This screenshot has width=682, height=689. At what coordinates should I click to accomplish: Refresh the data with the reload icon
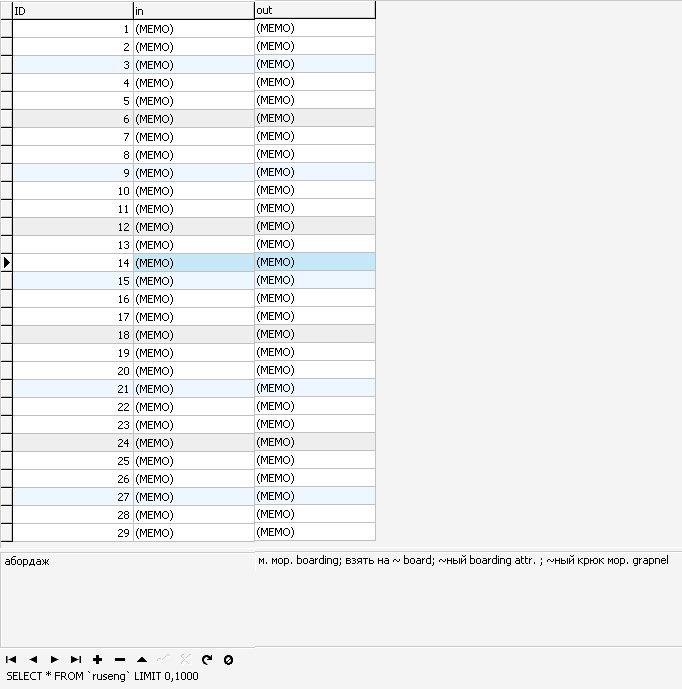point(207,659)
